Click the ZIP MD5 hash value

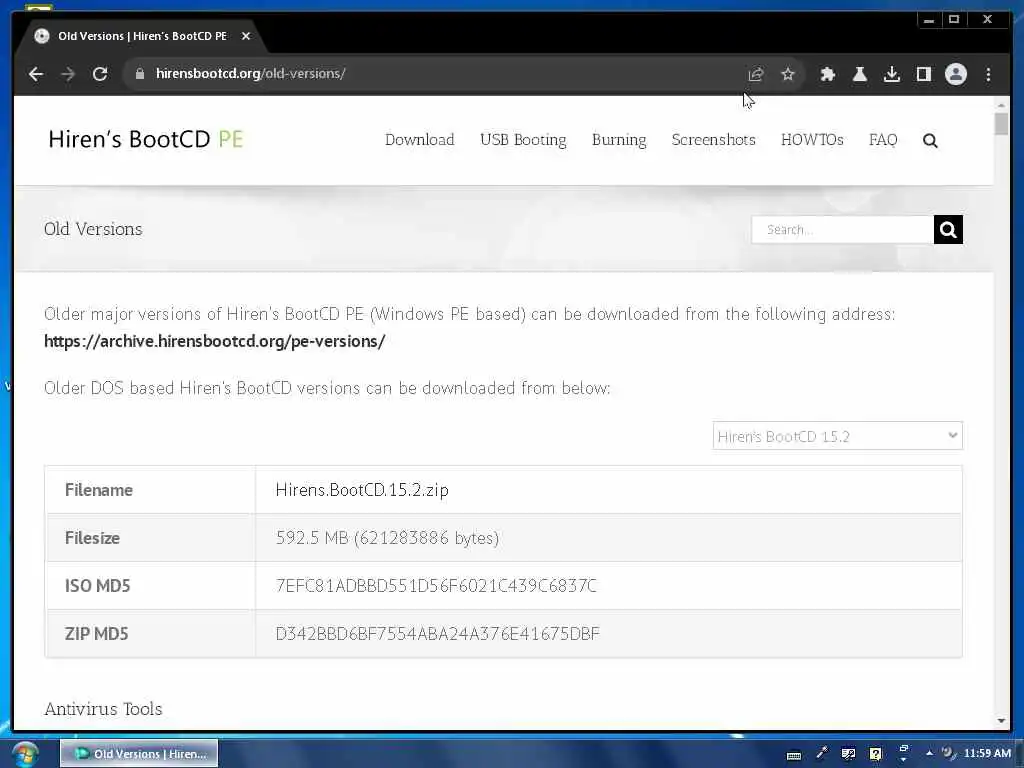point(438,633)
